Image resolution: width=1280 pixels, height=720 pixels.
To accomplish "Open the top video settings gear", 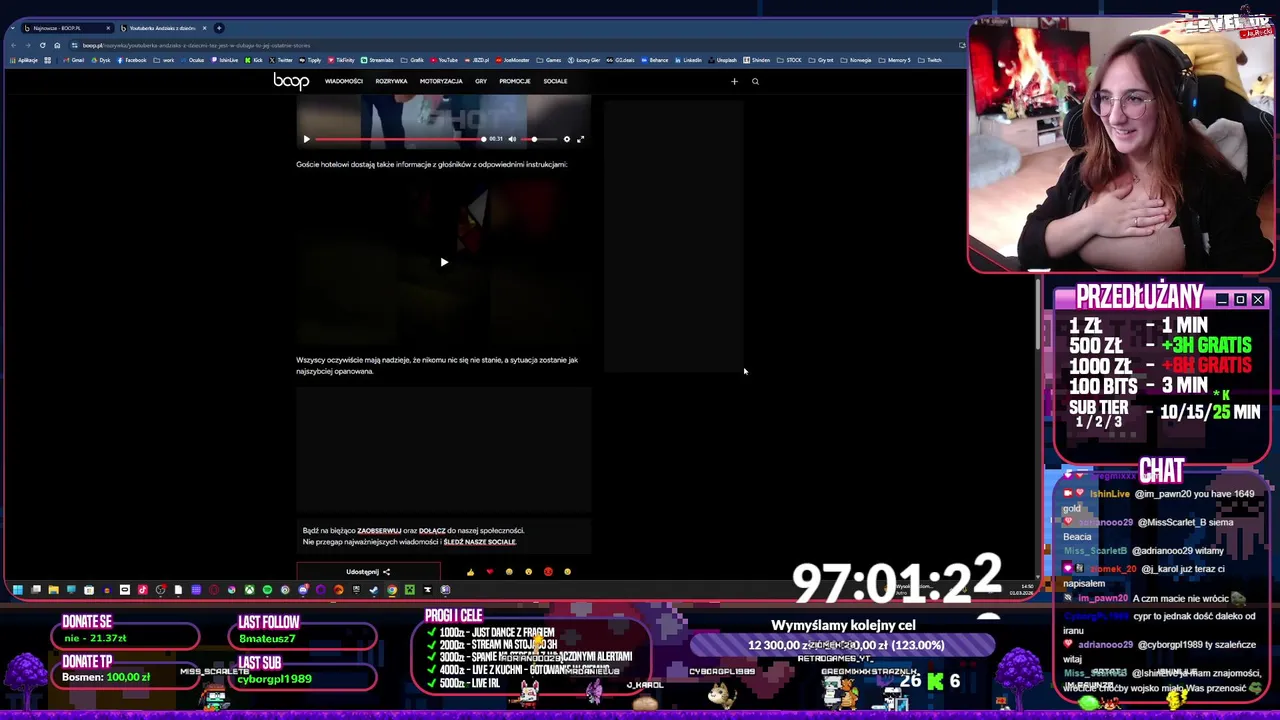I will point(566,139).
